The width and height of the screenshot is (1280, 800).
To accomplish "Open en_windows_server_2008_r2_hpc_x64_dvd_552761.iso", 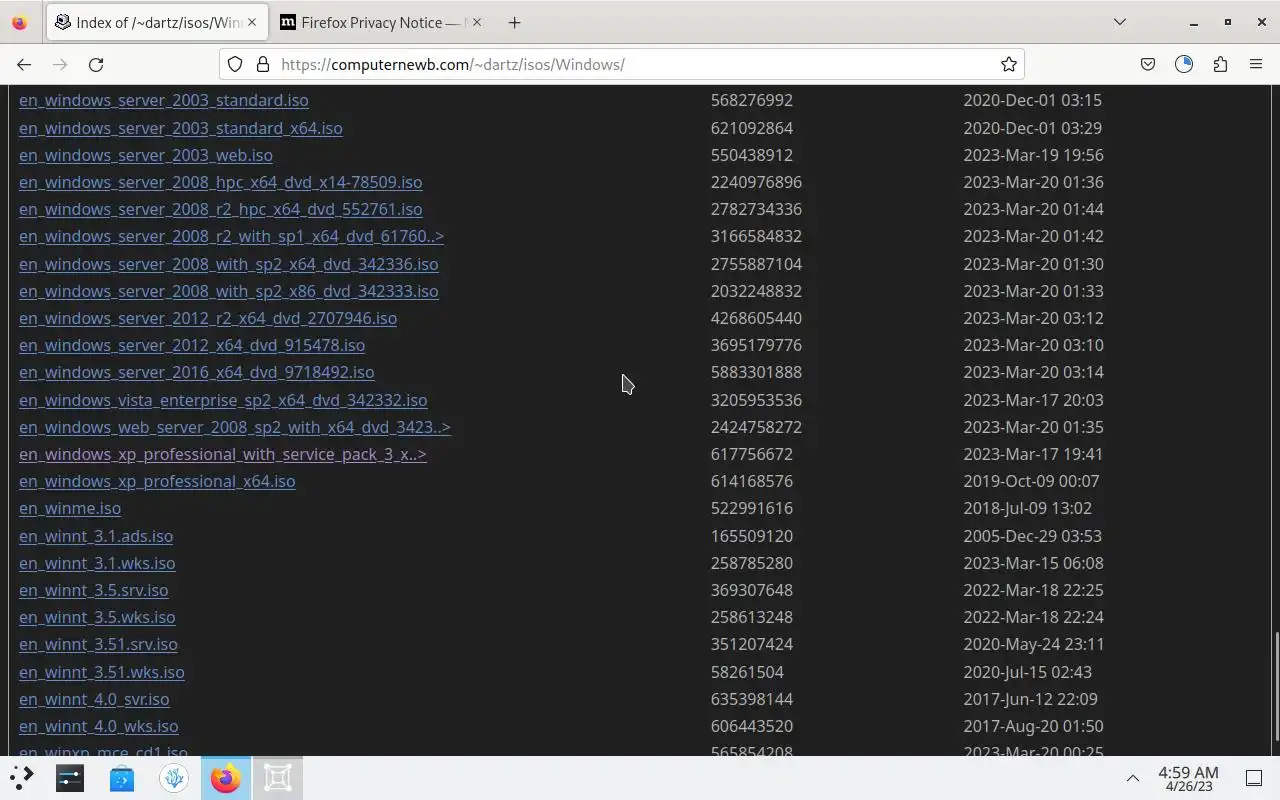I will coord(221,209).
